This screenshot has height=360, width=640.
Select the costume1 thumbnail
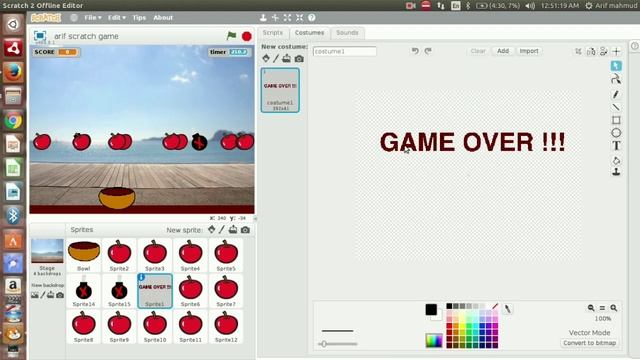pos(280,90)
